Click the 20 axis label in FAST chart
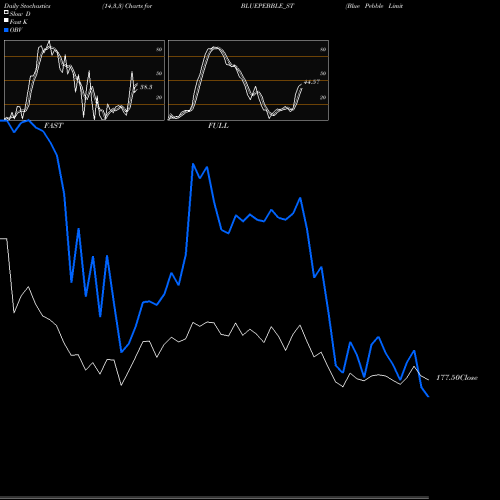 click(159, 97)
